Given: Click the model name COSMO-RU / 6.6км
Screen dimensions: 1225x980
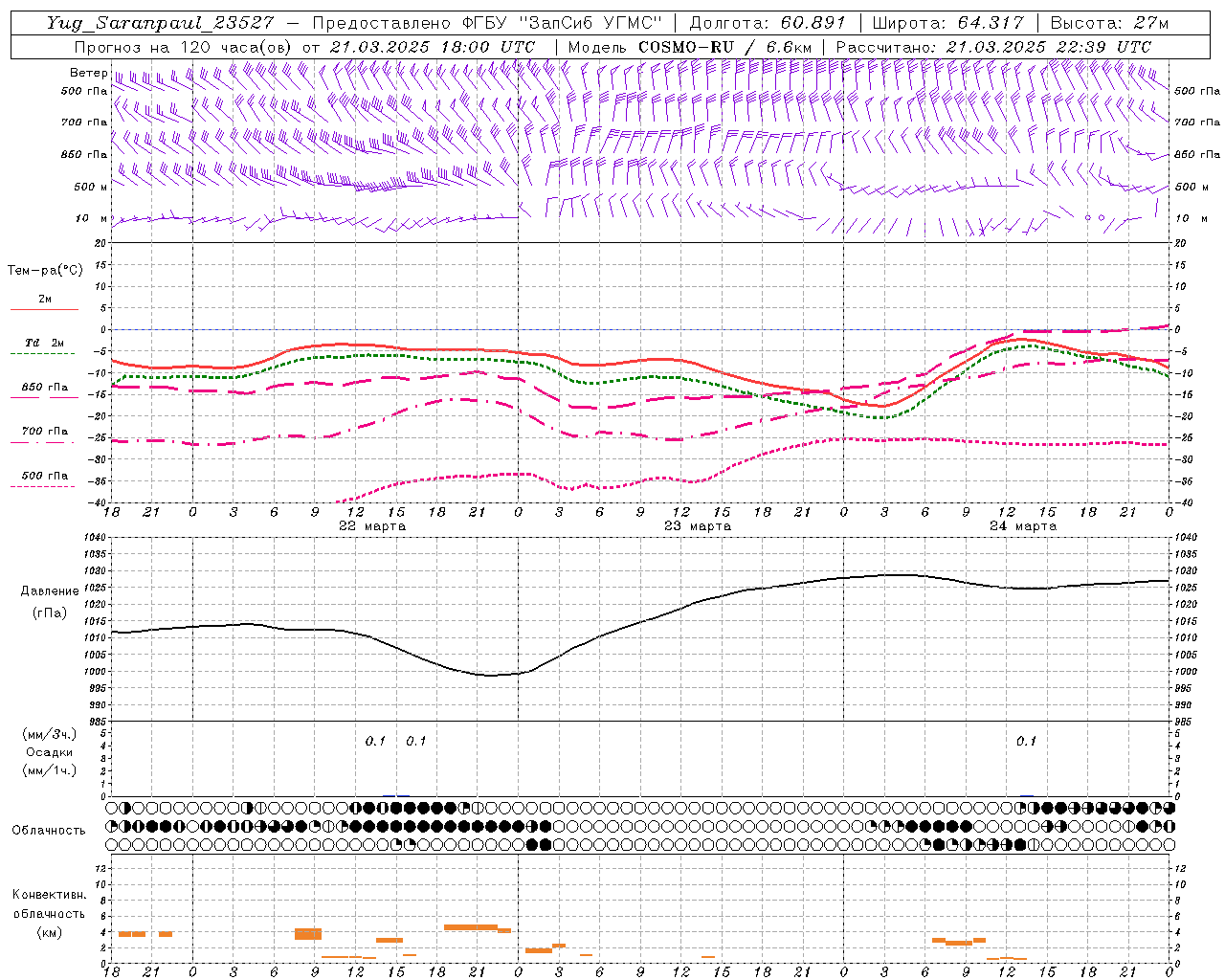Looking at the screenshot, I should pos(725,47).
